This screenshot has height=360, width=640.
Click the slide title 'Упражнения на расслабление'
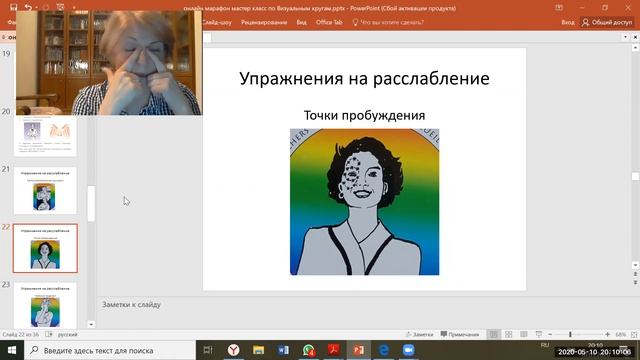pyautogui.click(x=364, y=78)
